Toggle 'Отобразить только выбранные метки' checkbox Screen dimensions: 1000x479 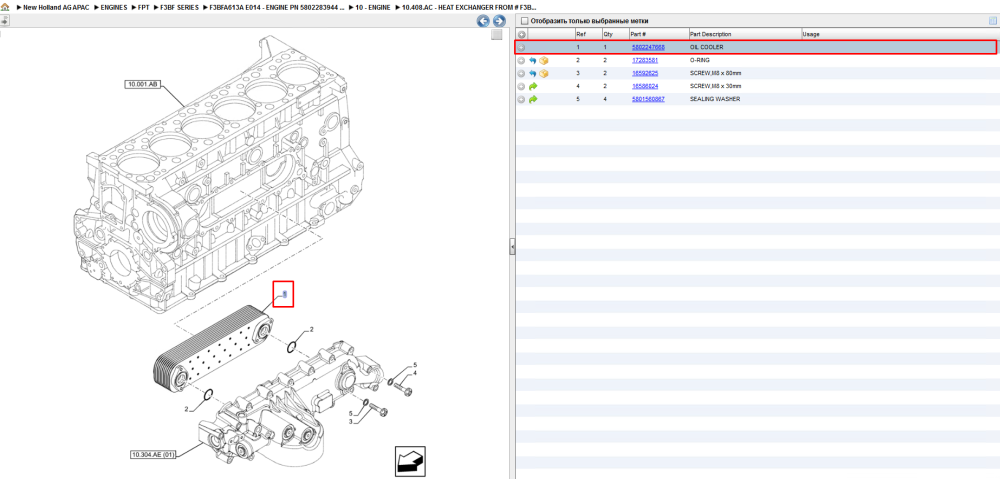(x=525, y=21)
